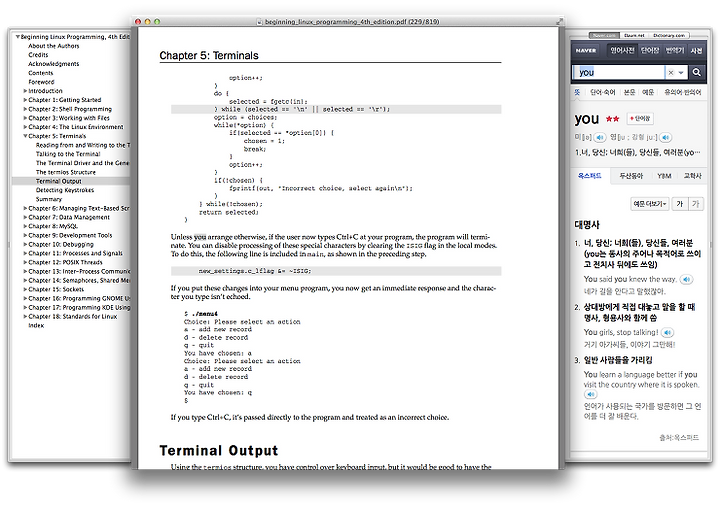Collapse Chapter 5: Terminals in outline
720x507 pixels.
[x=25, y=136]
